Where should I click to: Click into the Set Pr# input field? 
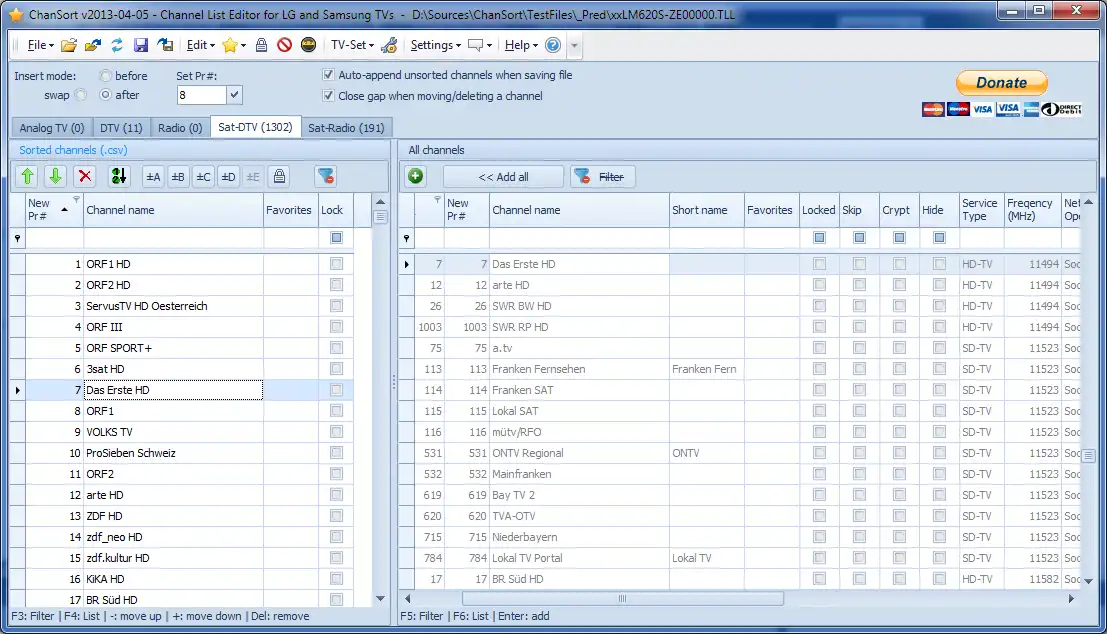pyautogui.click(x=201, y=95)
